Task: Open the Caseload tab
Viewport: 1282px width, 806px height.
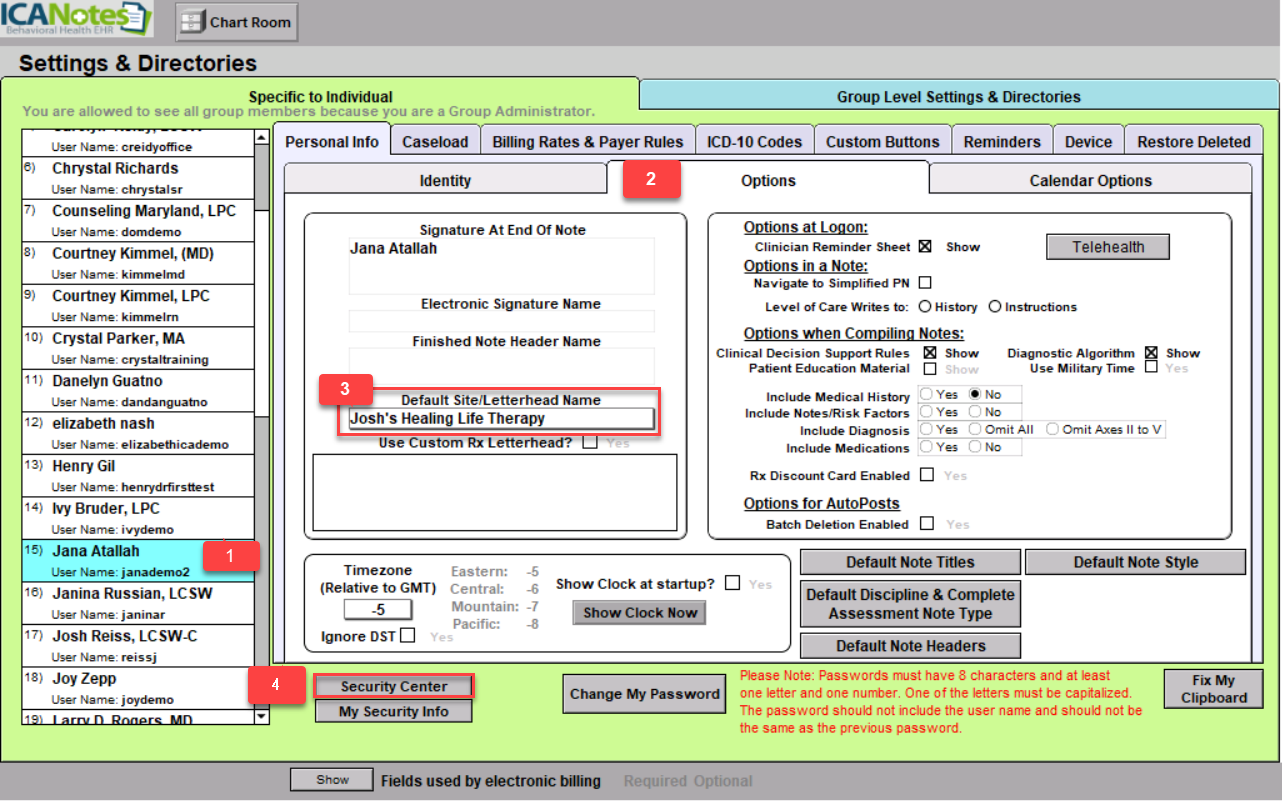Action: [x=435, y=142]
